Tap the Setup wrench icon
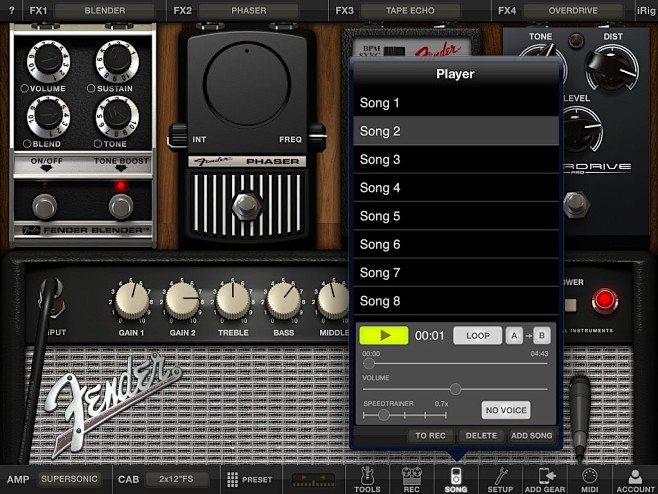 pos(500,478)
